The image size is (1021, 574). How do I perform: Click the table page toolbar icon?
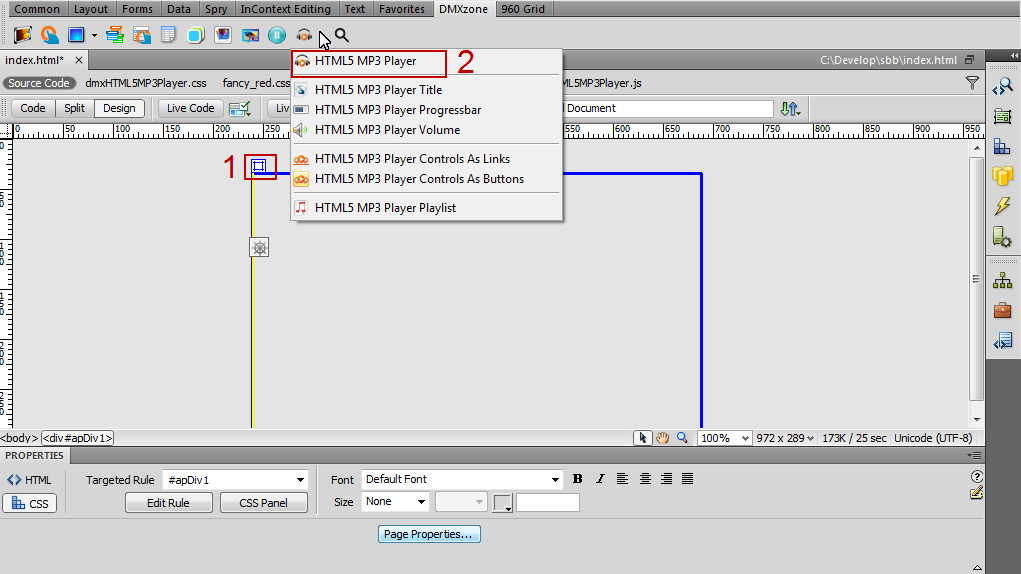click(x=169, y=34)
